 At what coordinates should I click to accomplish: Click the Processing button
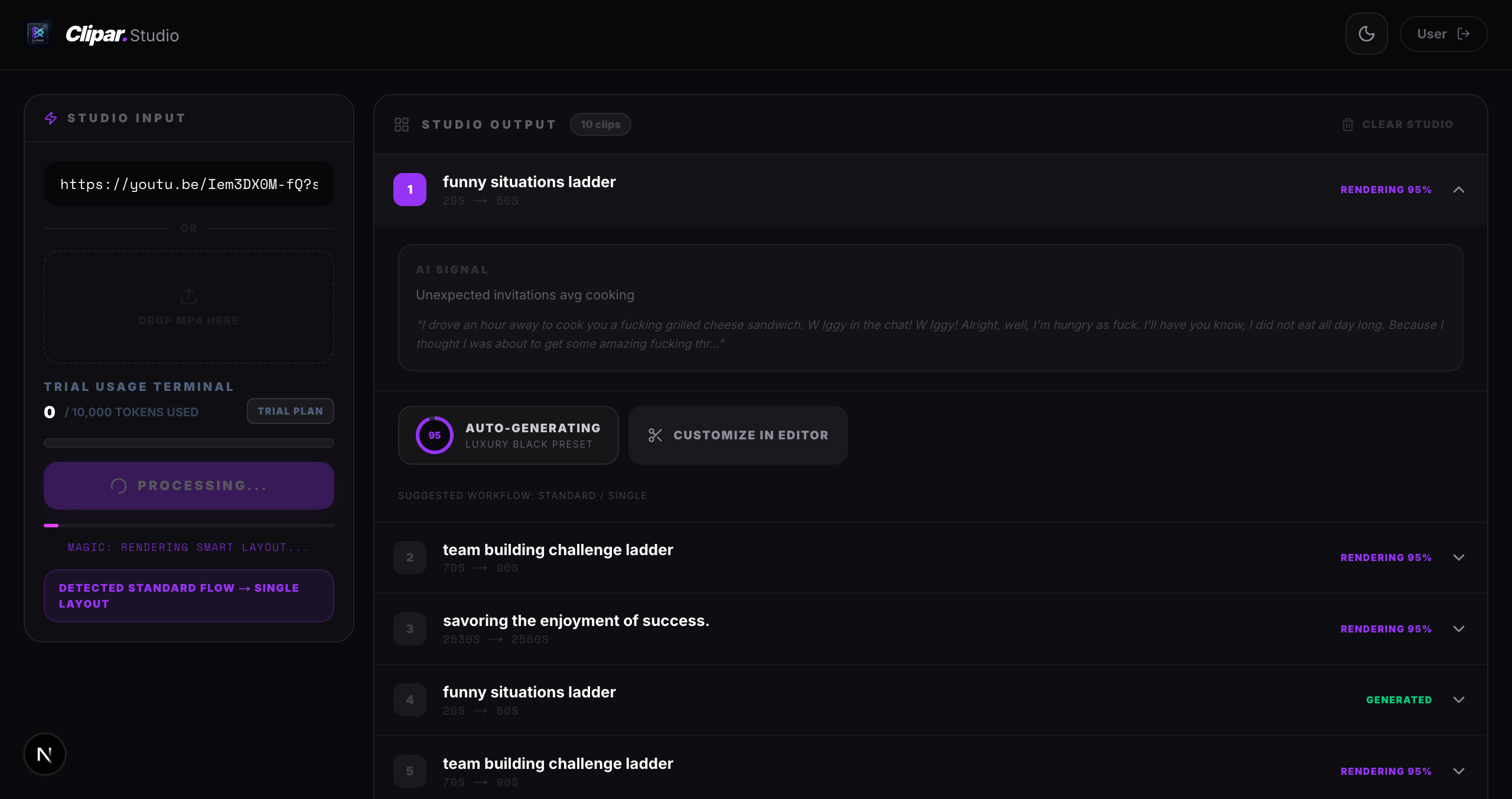[x=188, y=485]
